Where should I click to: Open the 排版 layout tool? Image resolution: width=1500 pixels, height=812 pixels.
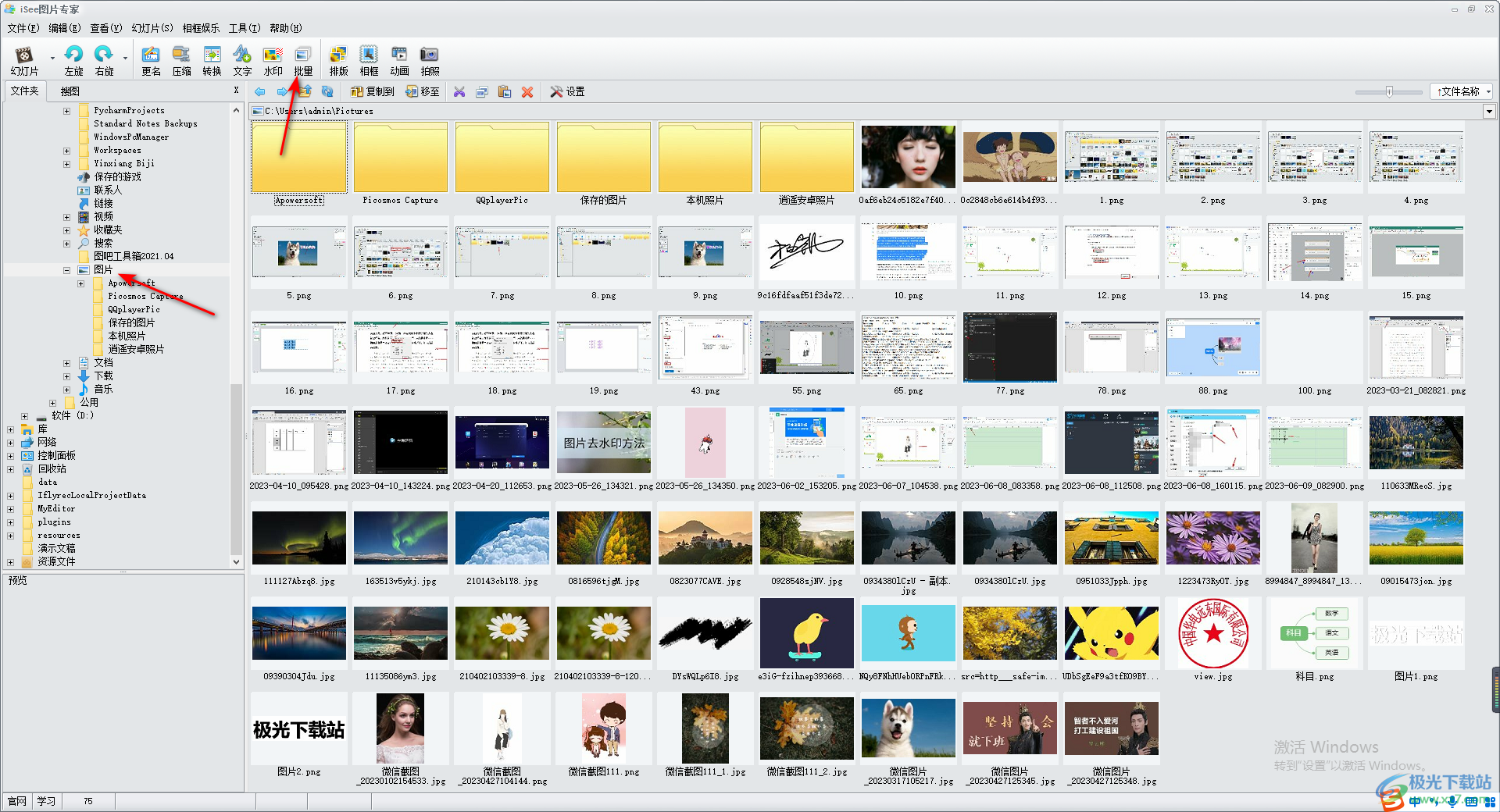point(338,60)
